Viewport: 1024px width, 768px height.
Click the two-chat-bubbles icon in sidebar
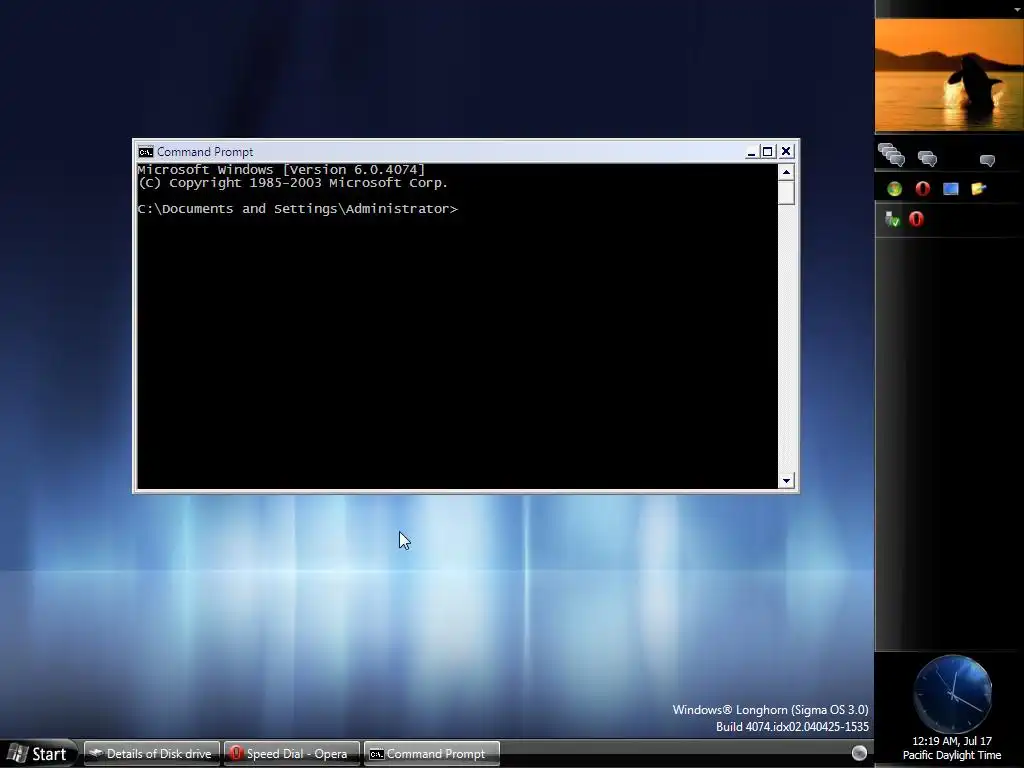coord(927,159)
